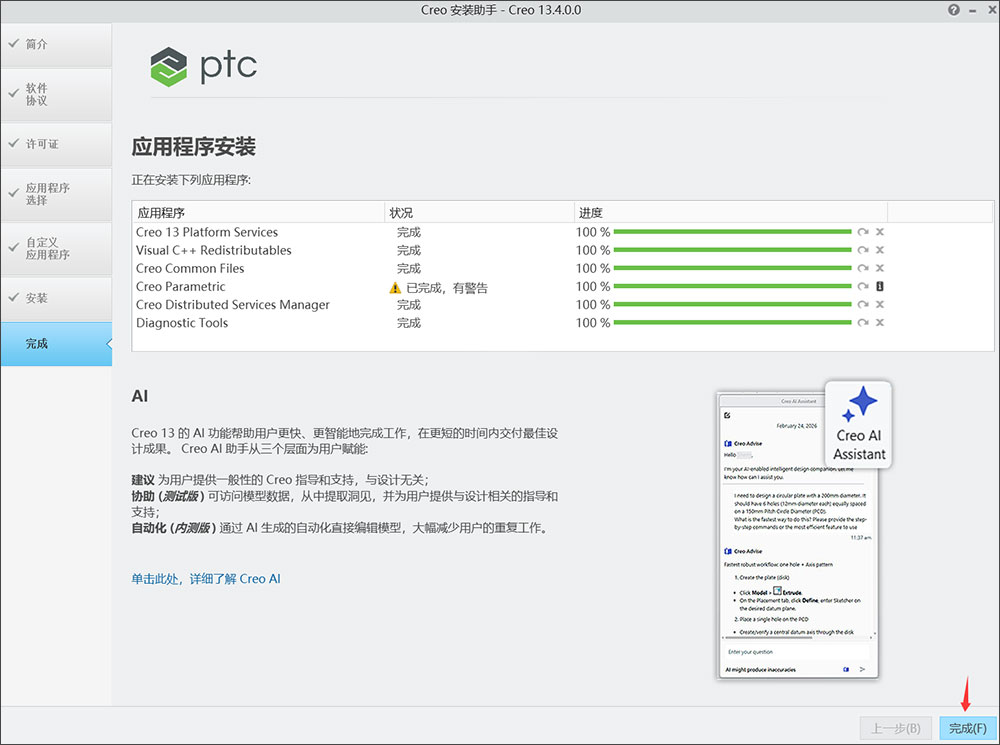
Task: Click the 进度 column header
Action: point(731,212)
